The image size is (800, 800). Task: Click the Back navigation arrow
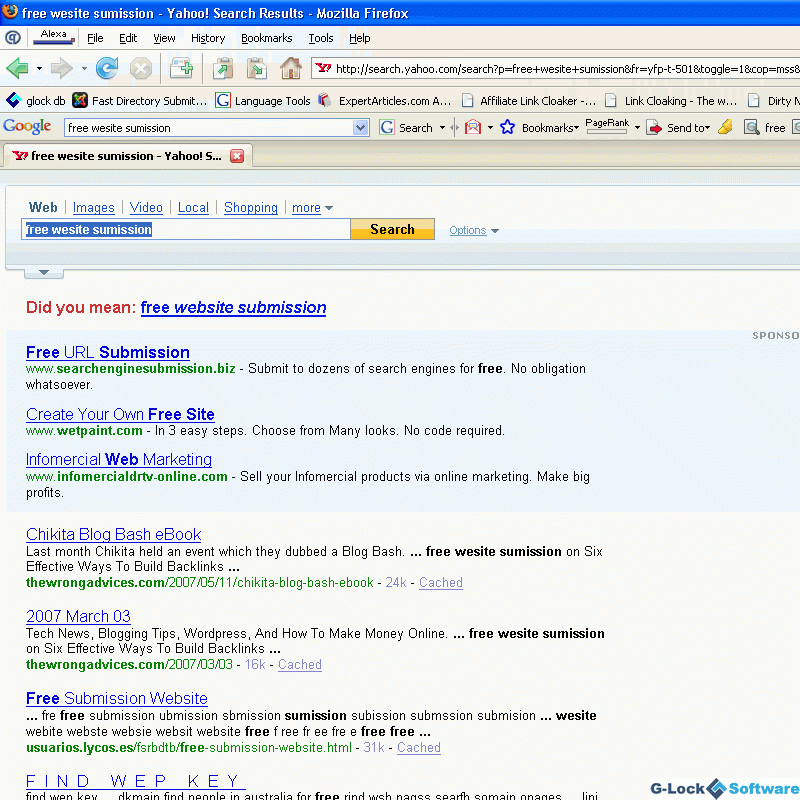(x=17, y=69)
